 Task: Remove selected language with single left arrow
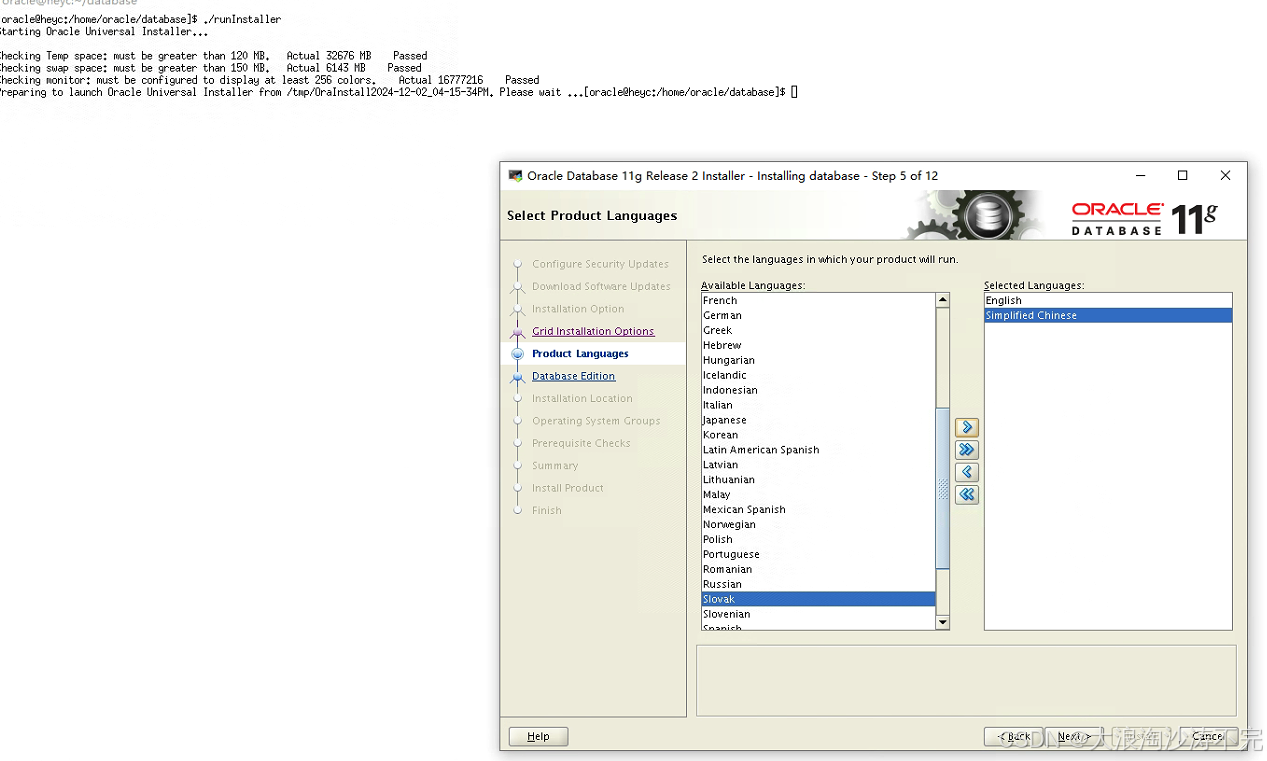coord(967,472)
